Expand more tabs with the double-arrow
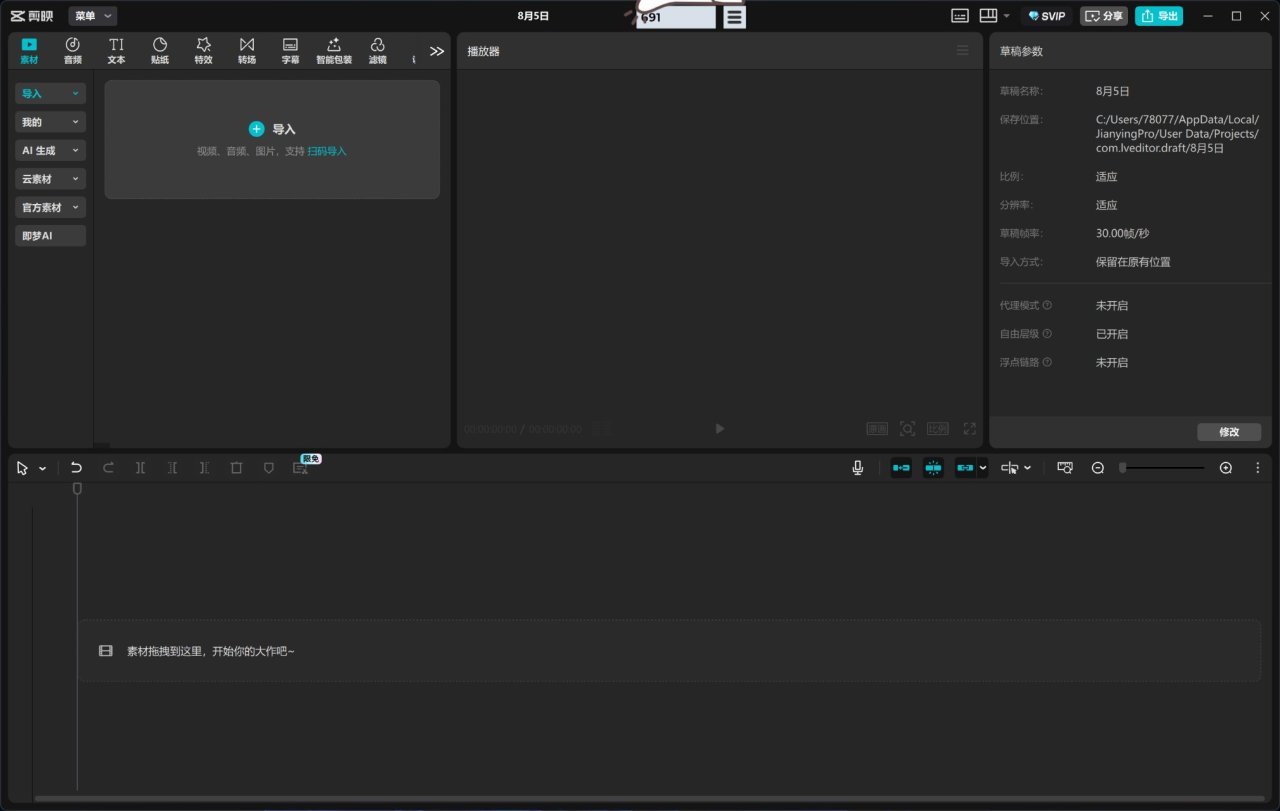The image size is (1280, 811). click(437, 51)
